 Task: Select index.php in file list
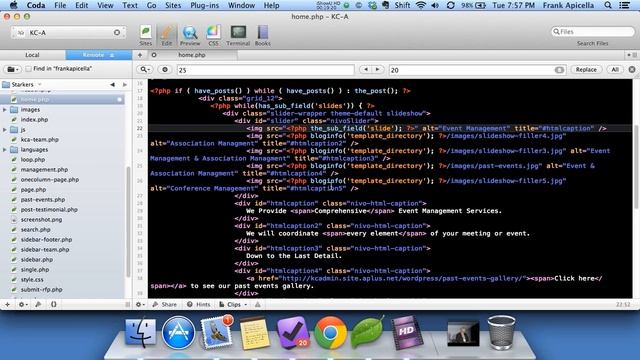[x=34, y=120]
